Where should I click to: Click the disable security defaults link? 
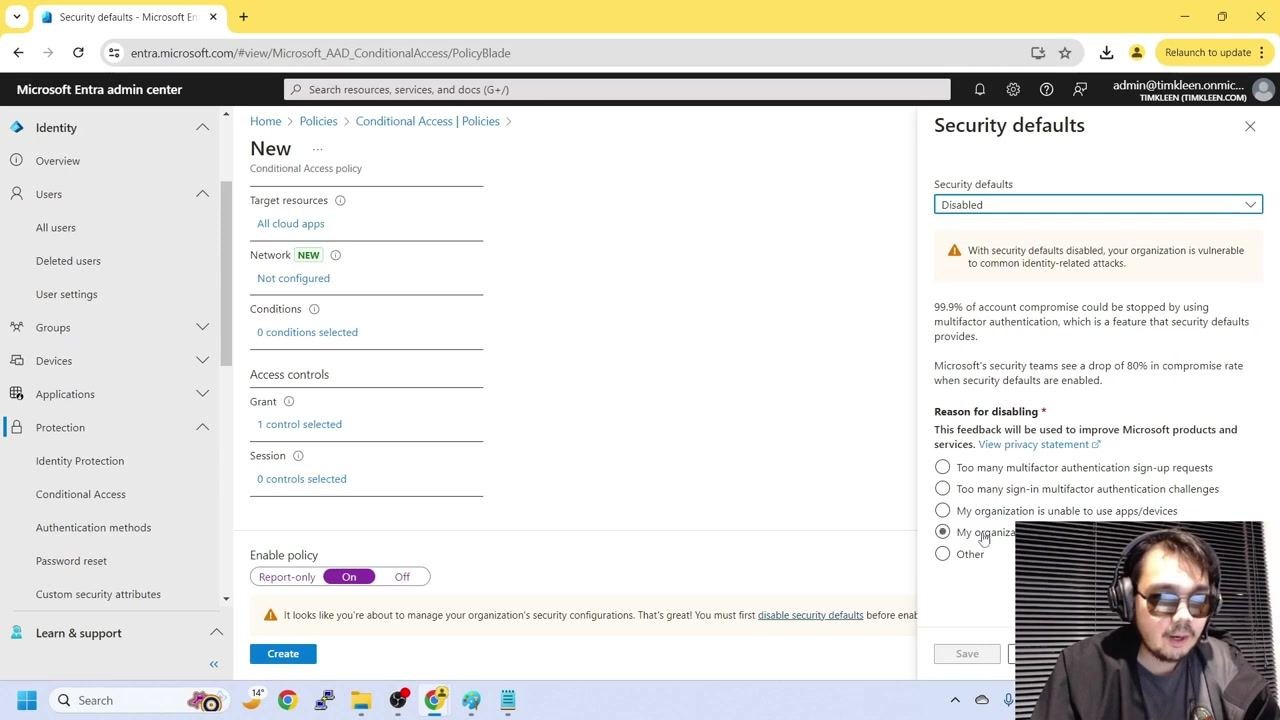click(810, 615)
